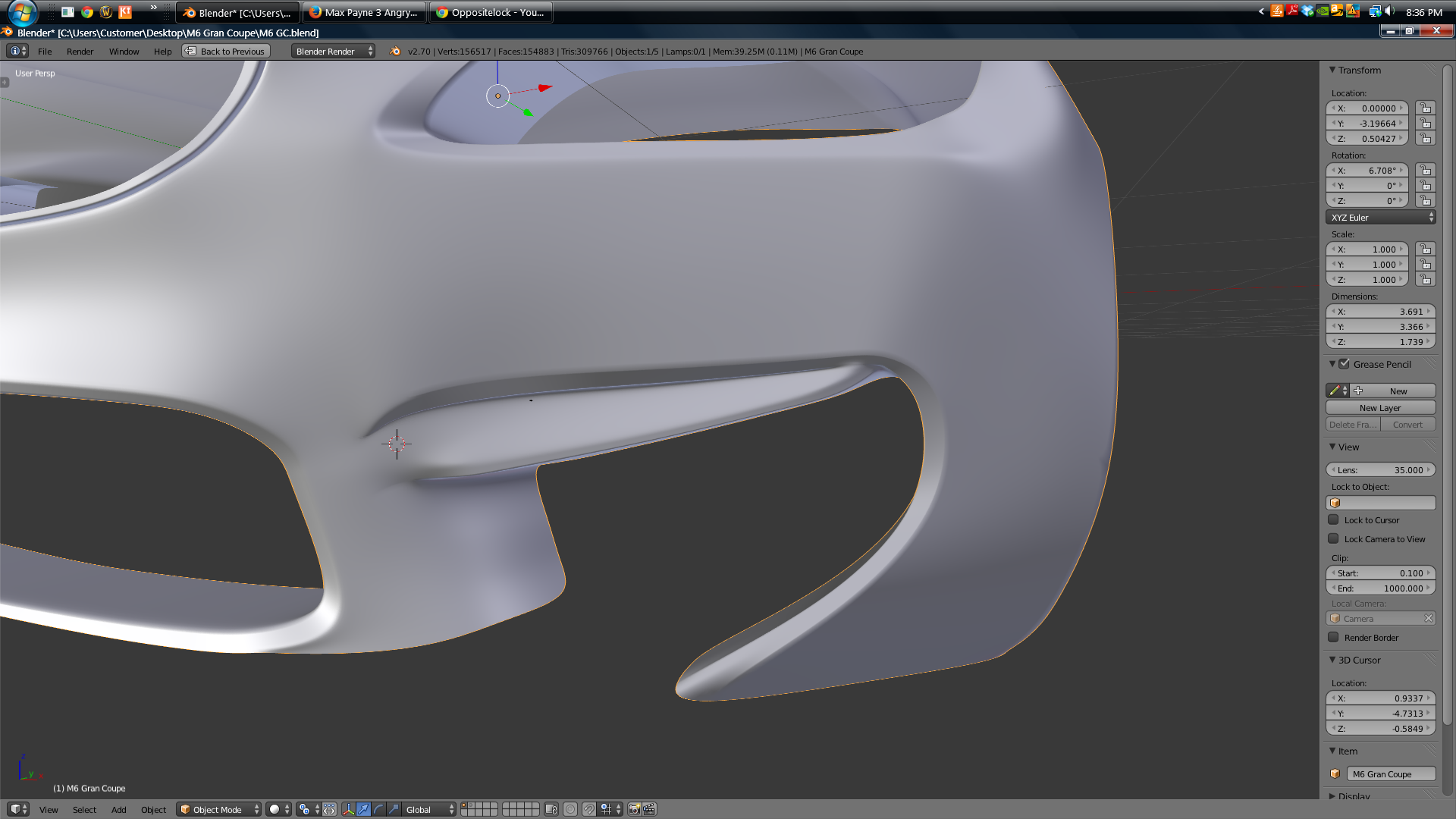Open the snap element selector
This screenshot has width=1456, height=819.
tap(611, 809)
